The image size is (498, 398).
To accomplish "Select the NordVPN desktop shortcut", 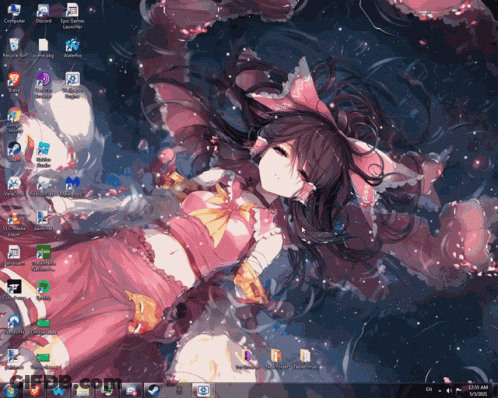I will 14,325.
